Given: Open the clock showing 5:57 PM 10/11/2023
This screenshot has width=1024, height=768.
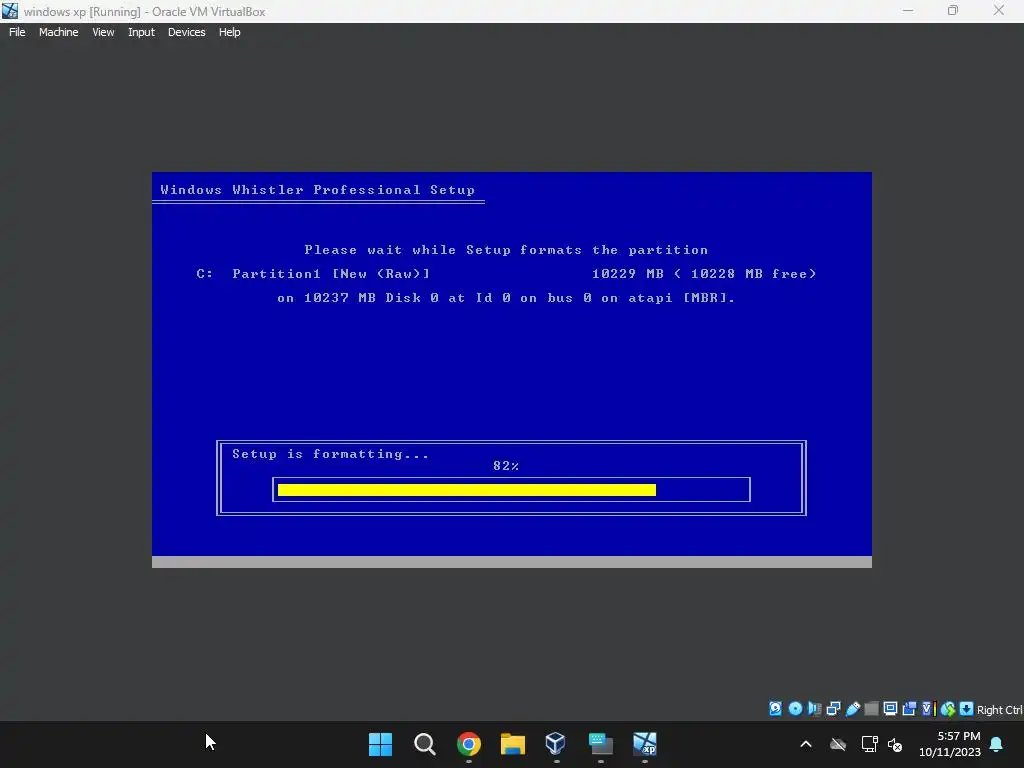Looking at the screenshot, I should [950, 744].
